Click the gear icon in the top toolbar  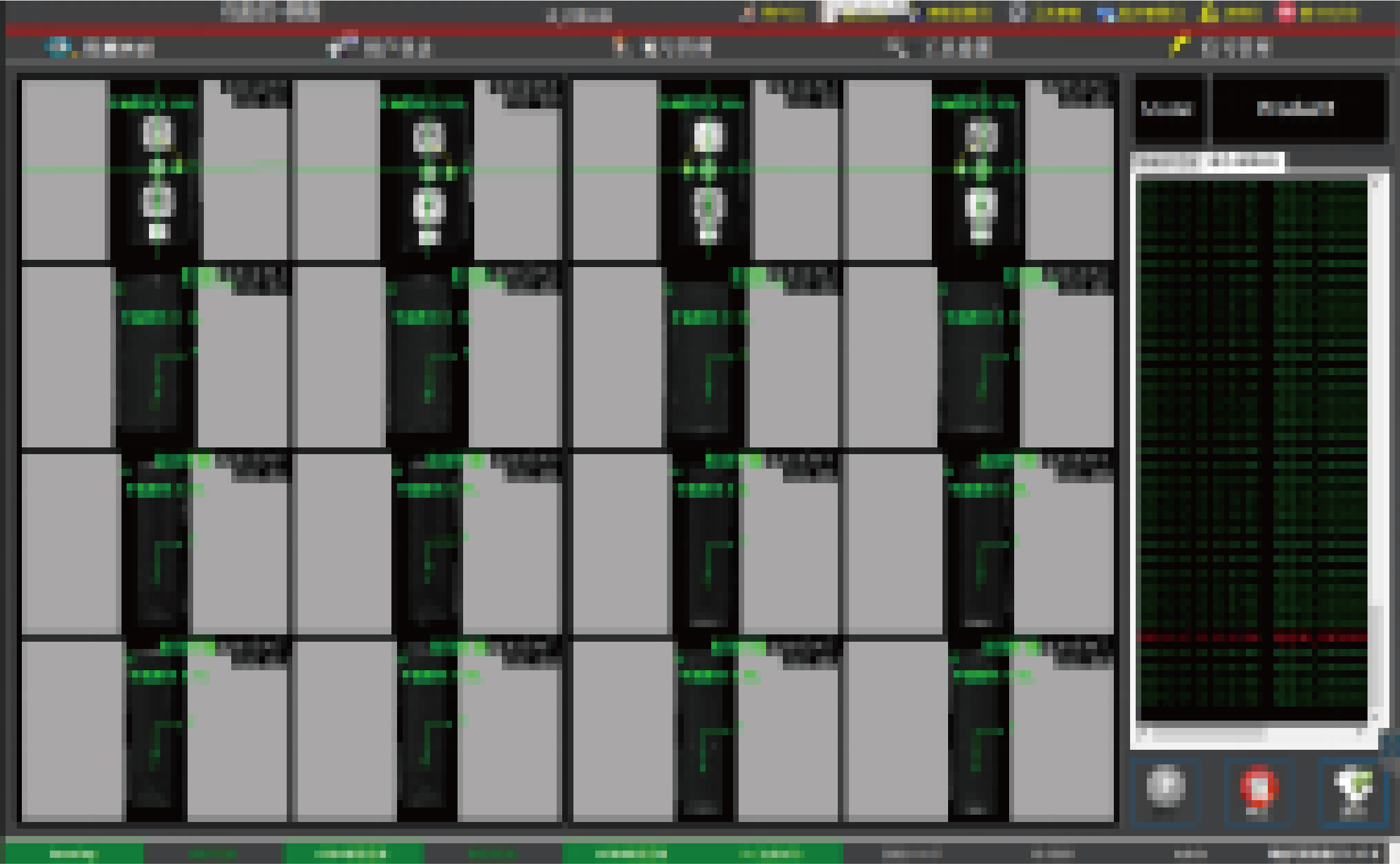[1016, 12]
